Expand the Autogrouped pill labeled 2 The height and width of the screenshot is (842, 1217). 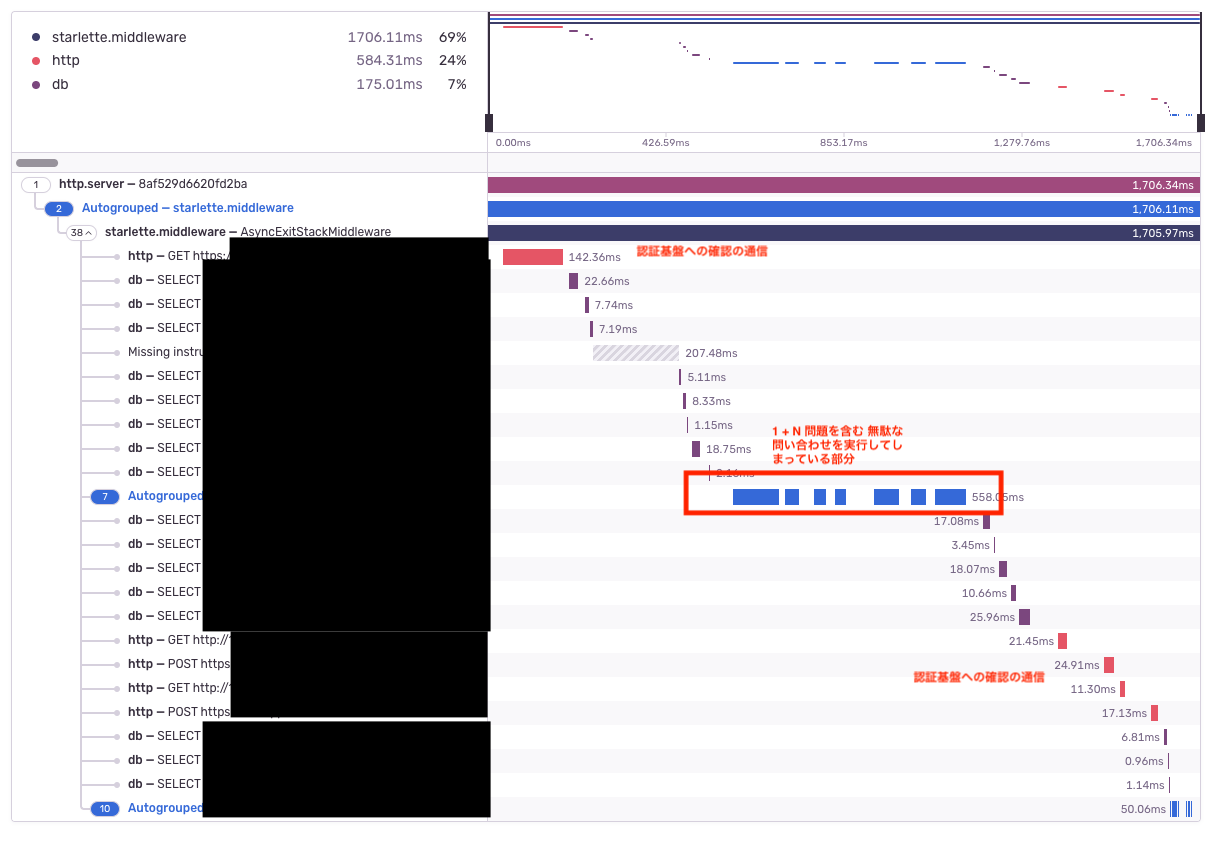tap(59, 208)
